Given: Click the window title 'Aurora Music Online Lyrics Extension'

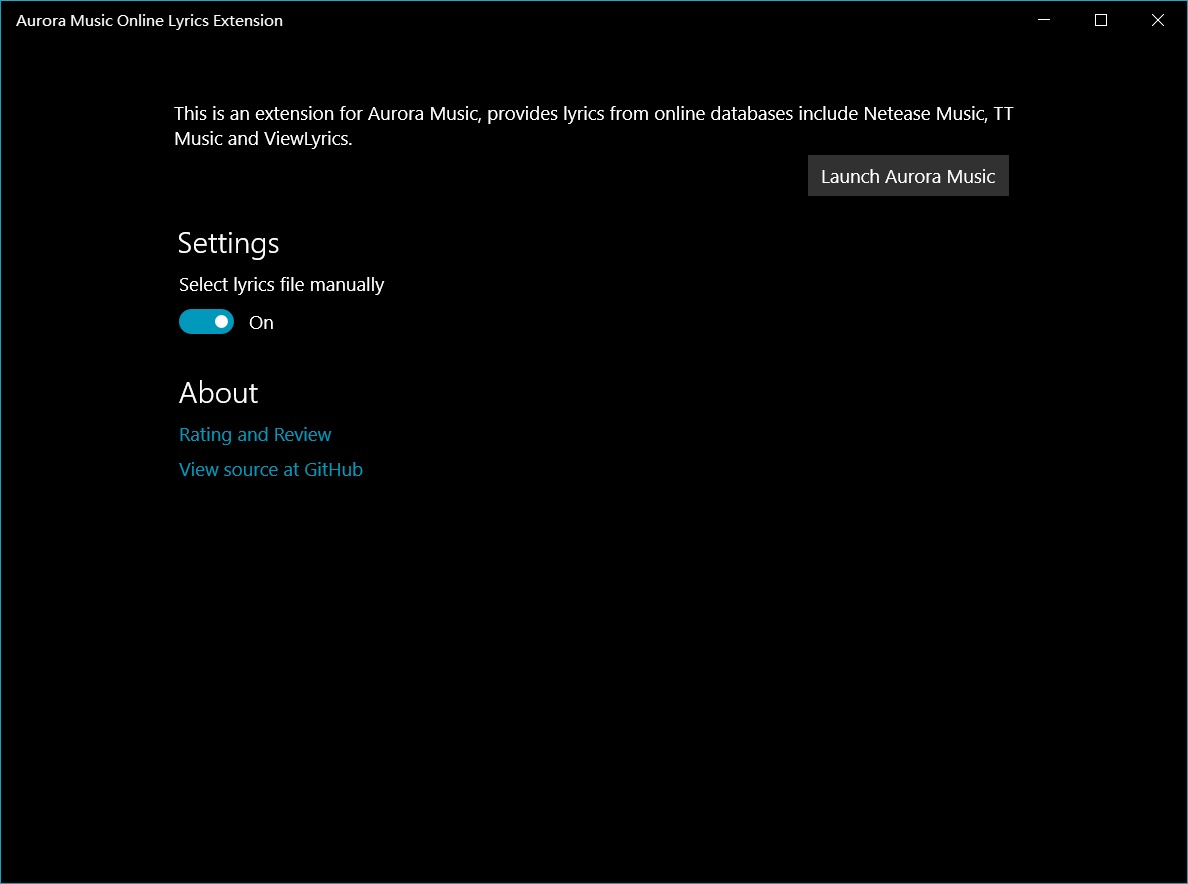Looking at the screenshot, I should (x=149, y=20).
